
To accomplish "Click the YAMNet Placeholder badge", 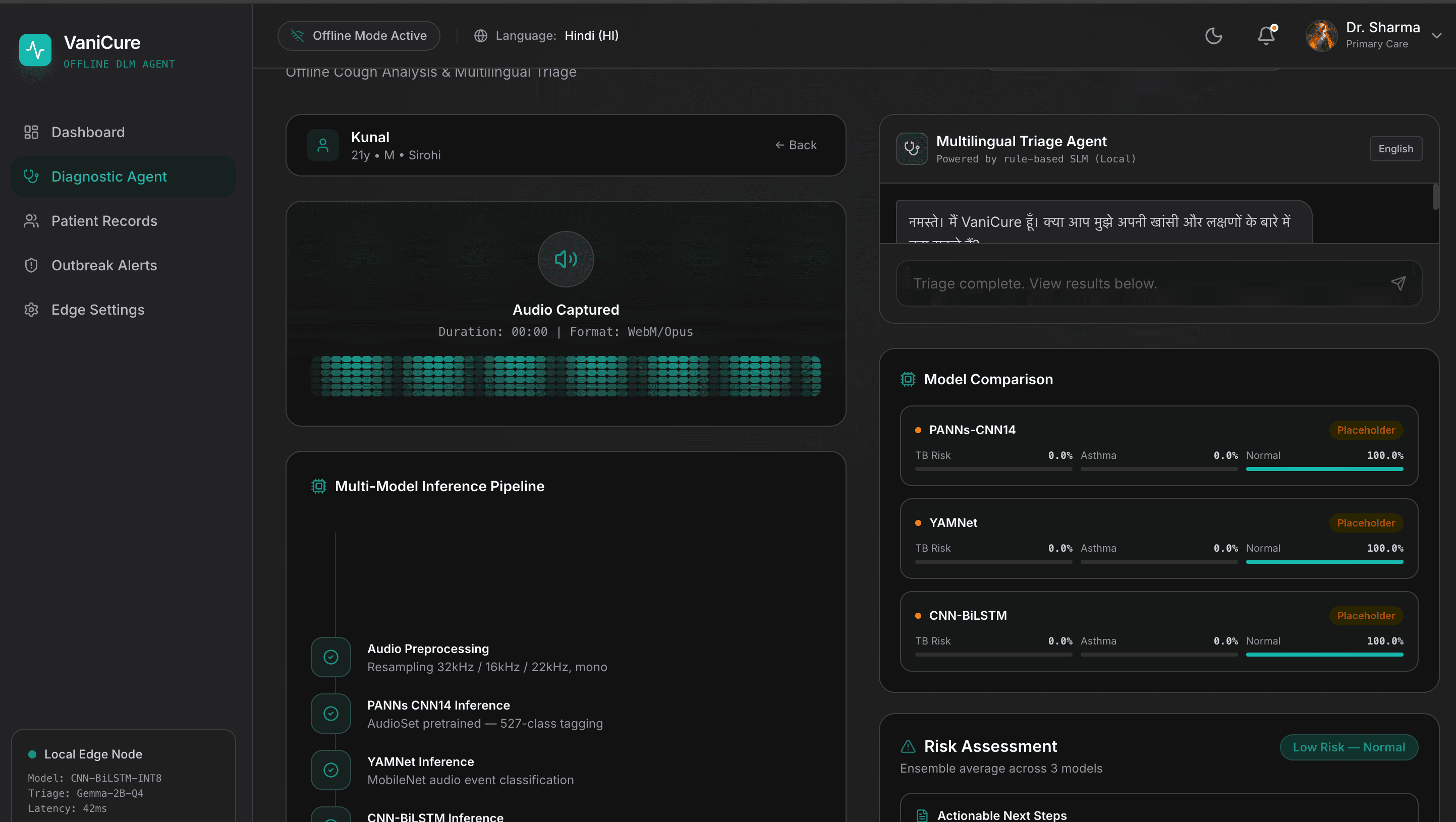I will point(1366,523).
